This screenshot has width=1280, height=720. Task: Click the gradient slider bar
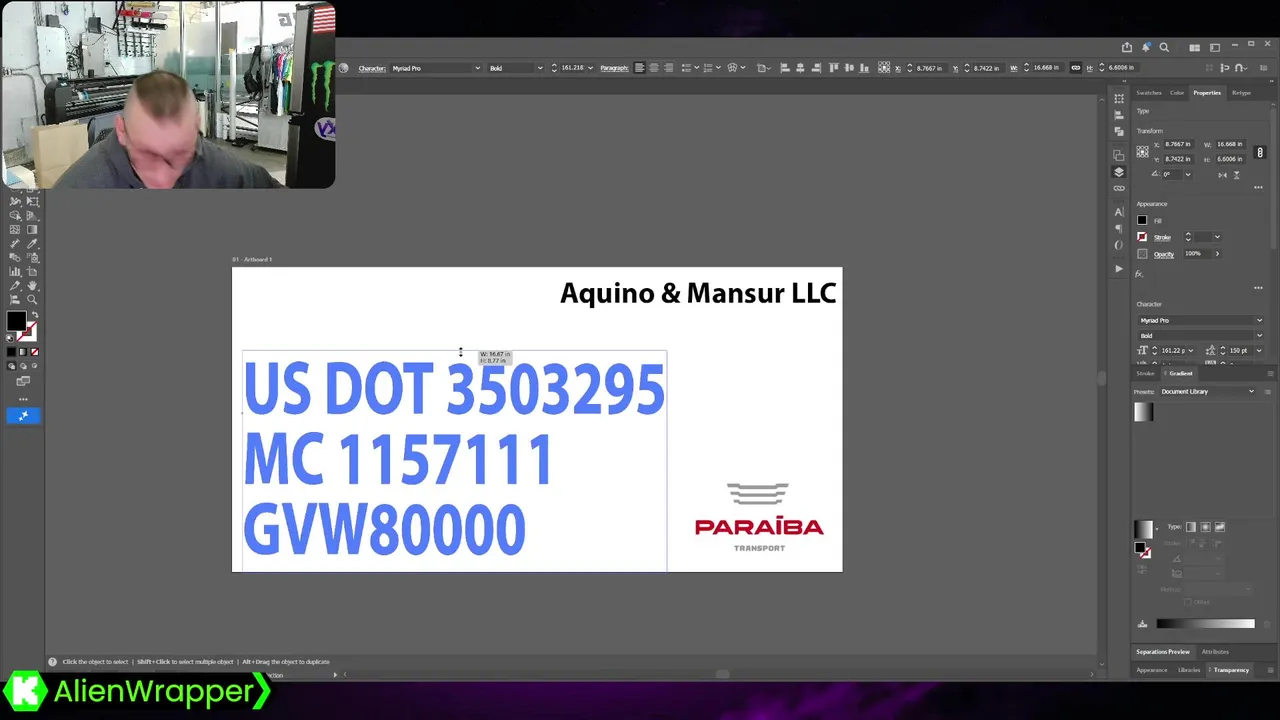click(x=1206, y=624)
